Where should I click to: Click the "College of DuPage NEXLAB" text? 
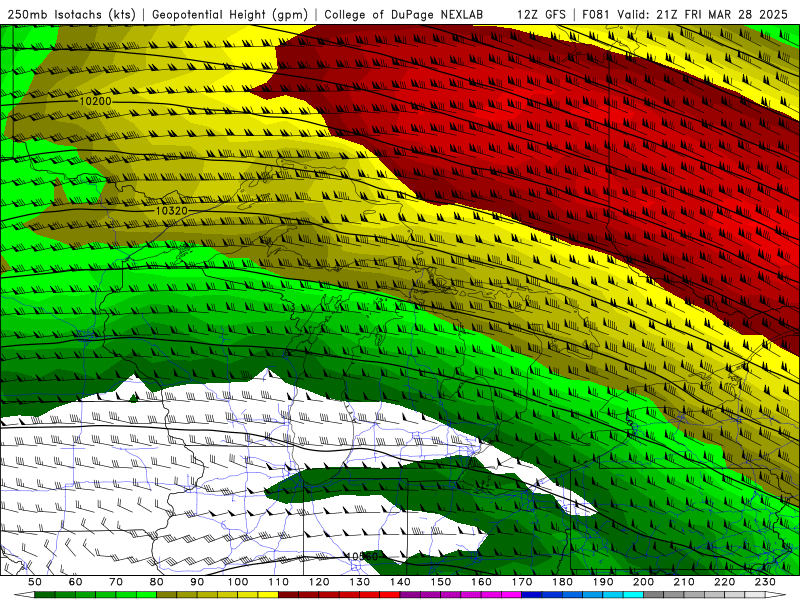click(404, 15)
